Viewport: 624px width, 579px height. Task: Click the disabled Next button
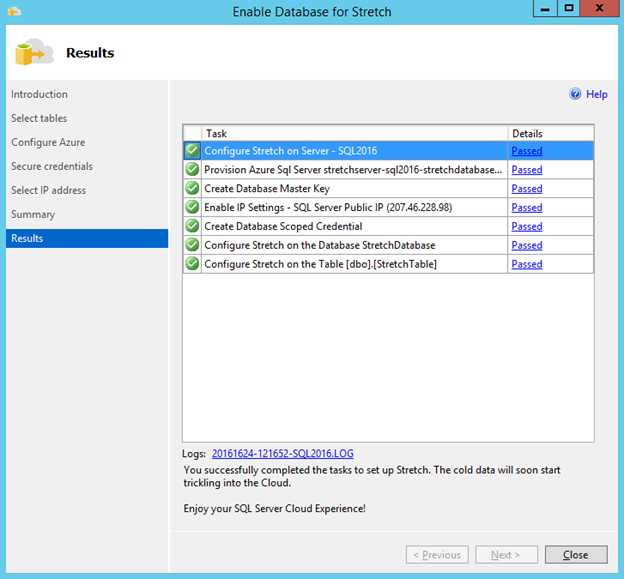(506, 554)
